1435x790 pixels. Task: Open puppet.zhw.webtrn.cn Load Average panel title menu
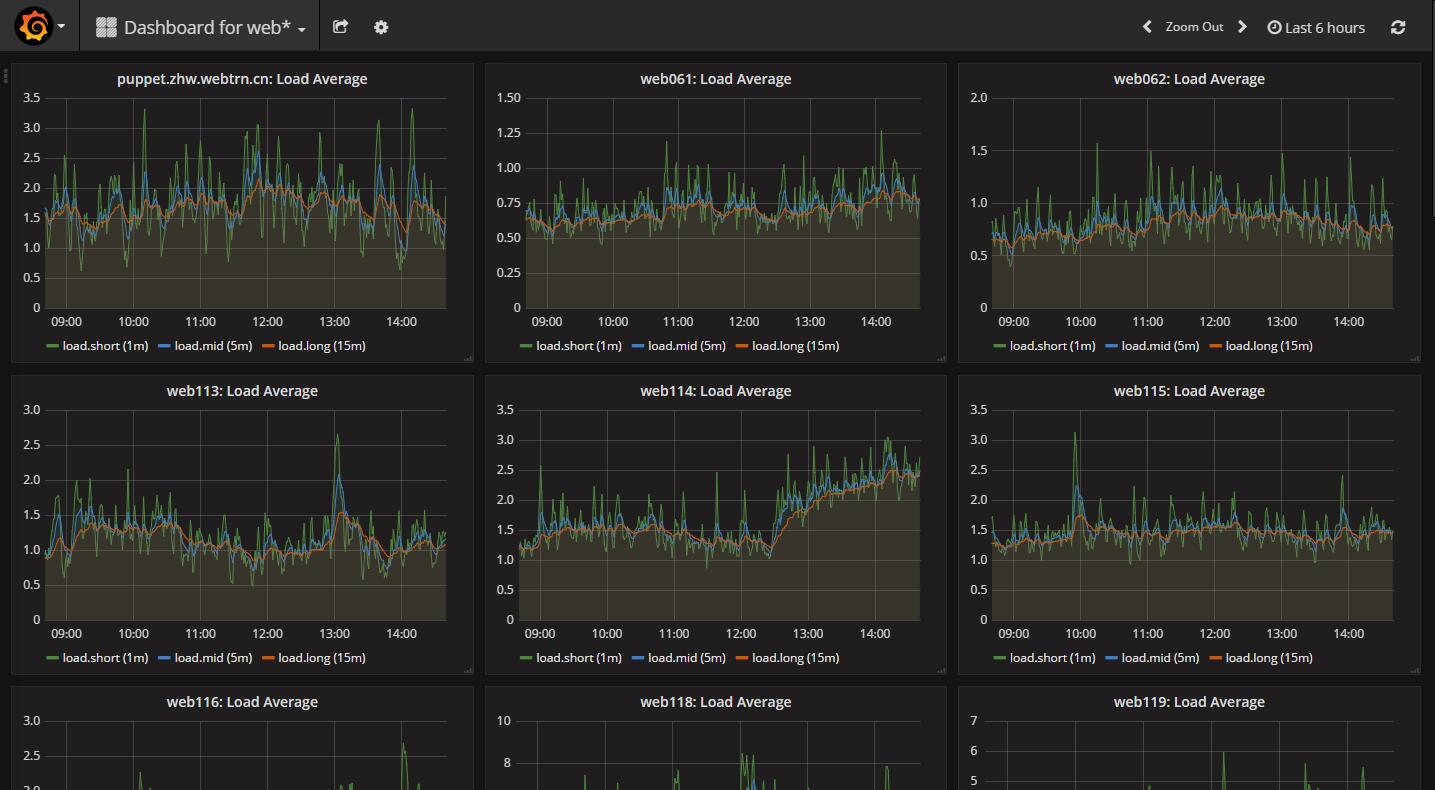pyautogui.click(x=242, y=79)
